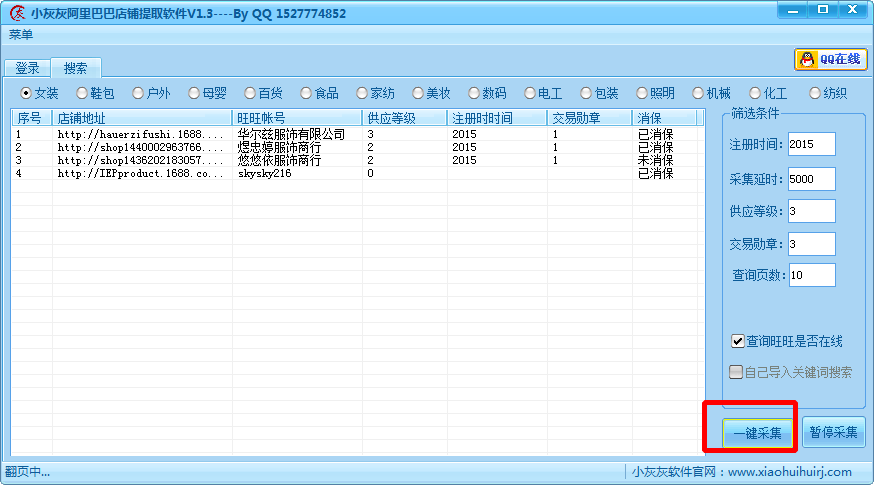The height and width of the screenshot is (485, 874).
Task: Sort by the 序号 column header
Action: (x=32, y=118)
